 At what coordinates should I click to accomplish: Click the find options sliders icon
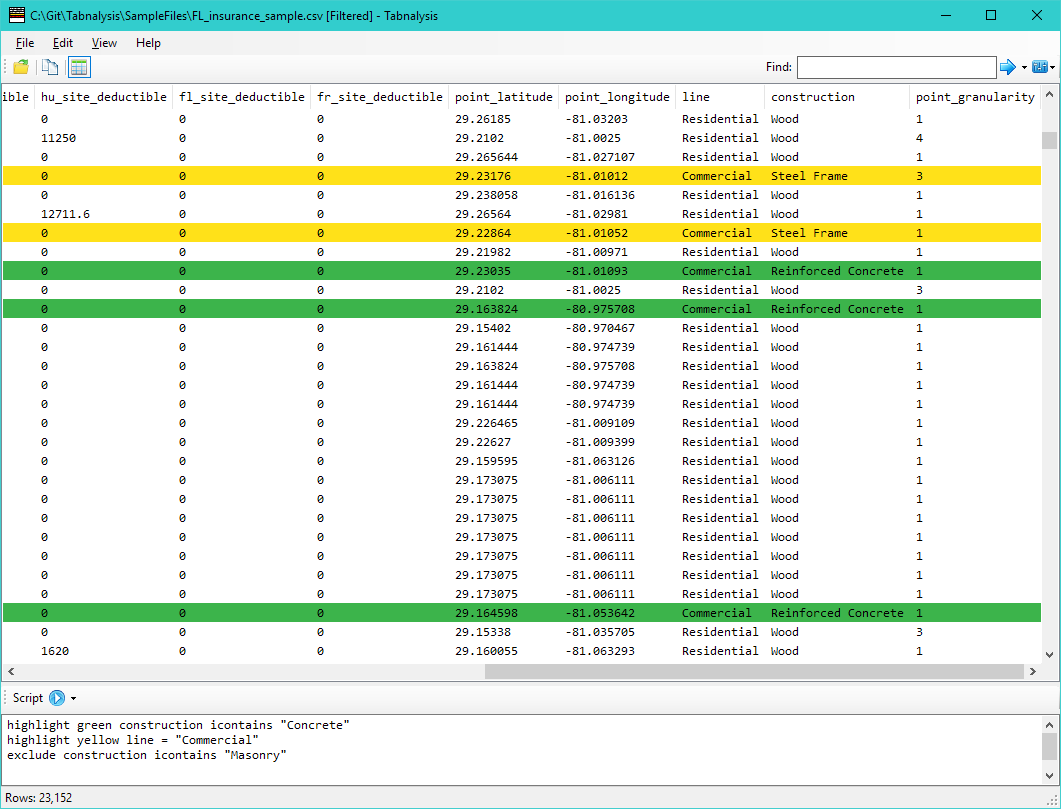[1039, 67]
